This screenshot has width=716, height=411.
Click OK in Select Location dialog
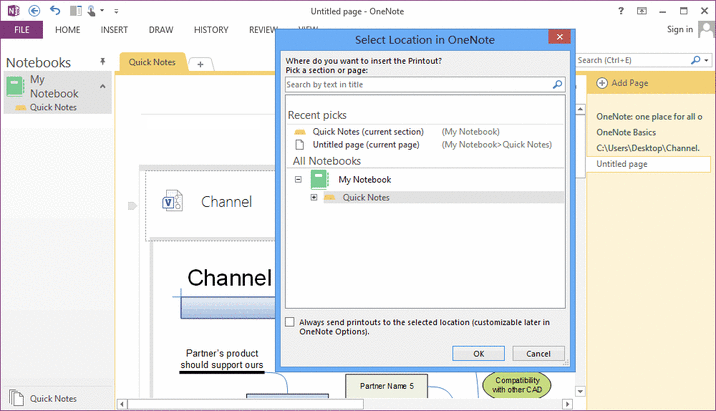(x=479, y=353)
